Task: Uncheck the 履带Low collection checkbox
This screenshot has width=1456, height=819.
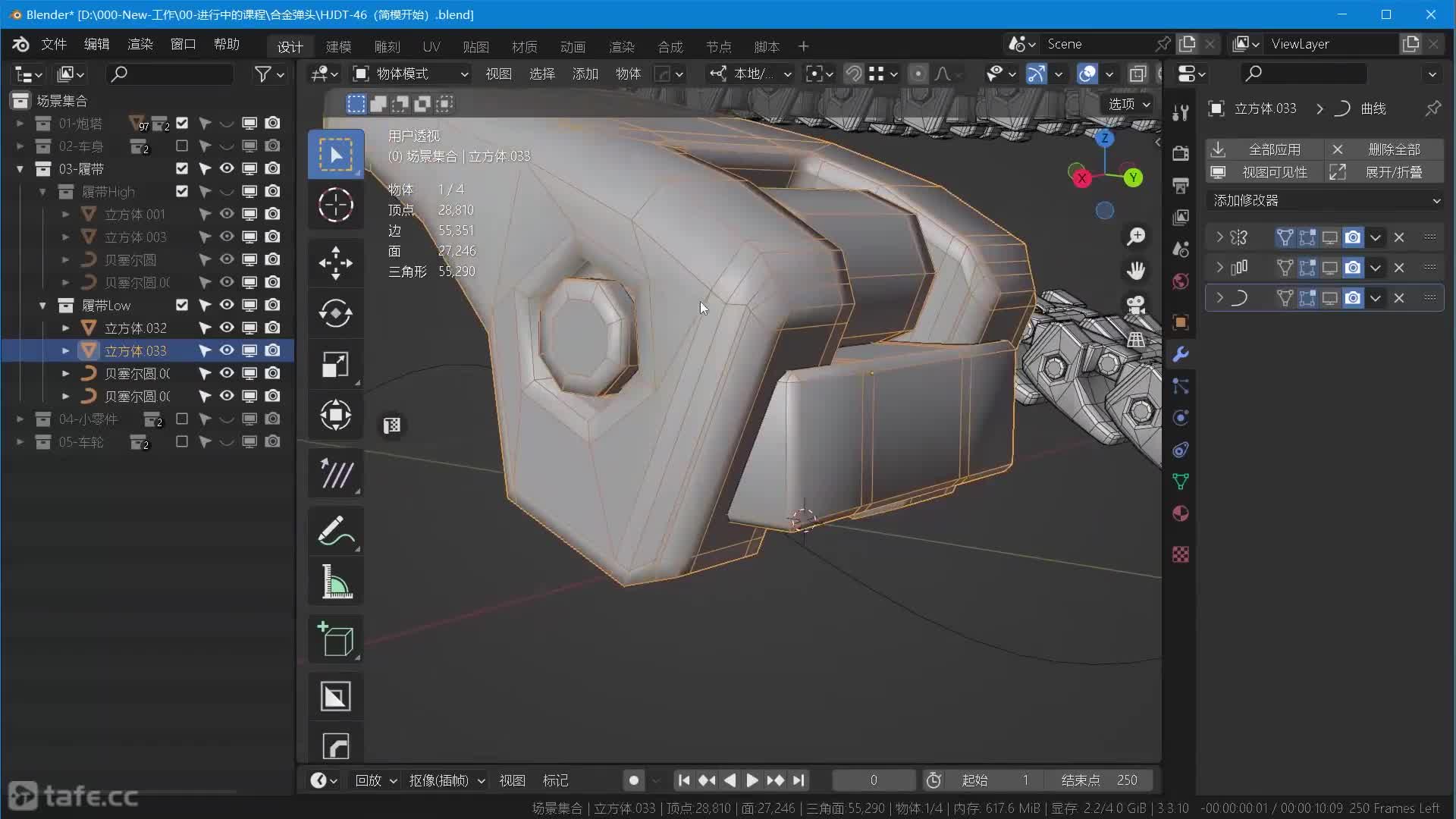Action: tap(181, 305)
